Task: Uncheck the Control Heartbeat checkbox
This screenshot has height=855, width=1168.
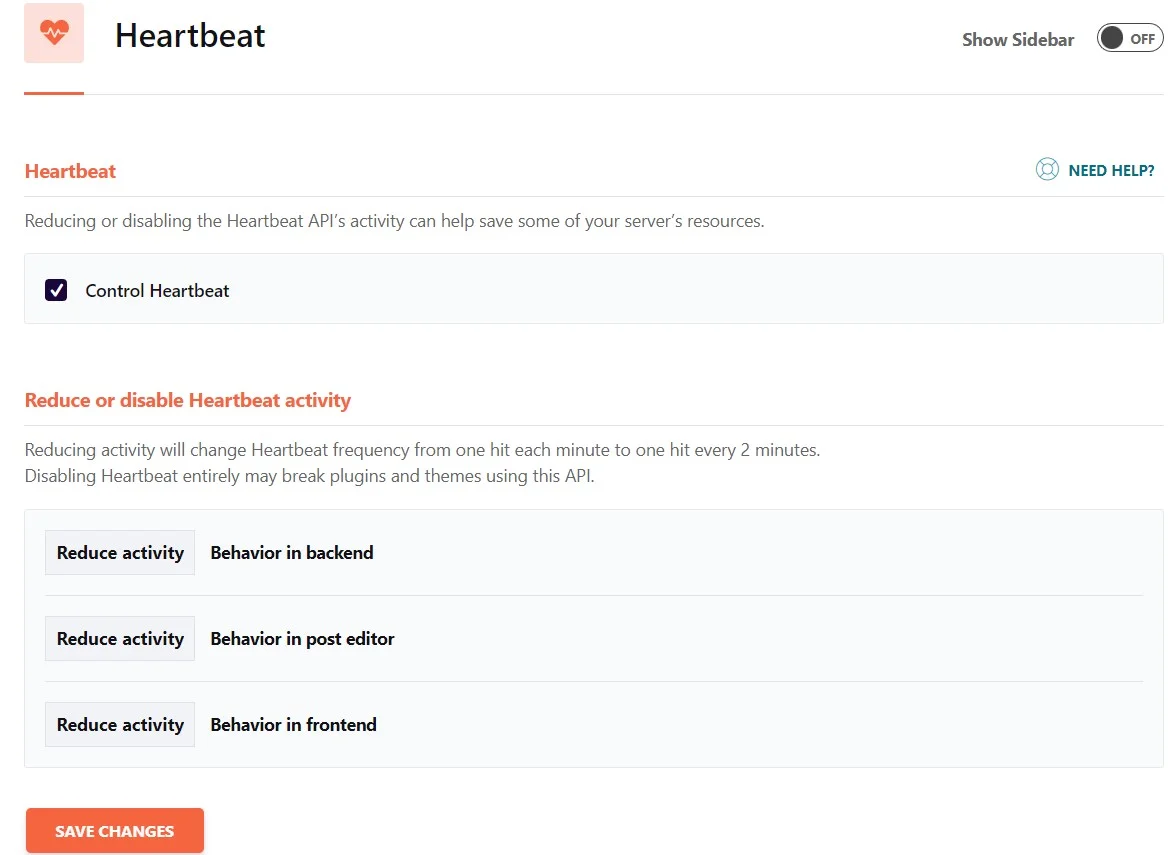Action: click(56, 290)
